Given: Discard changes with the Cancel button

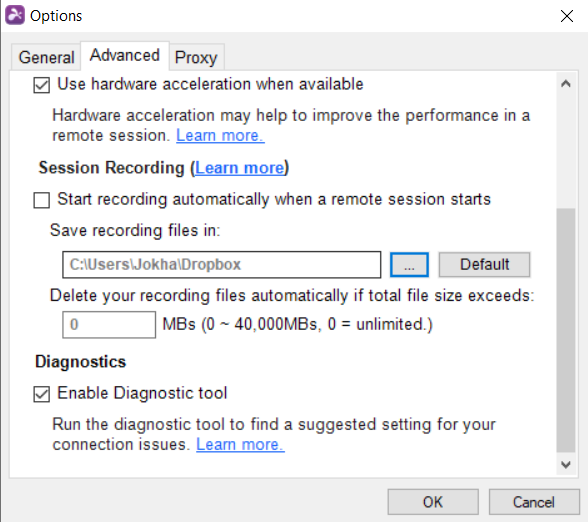Looking at the screenshot, I should tap(534, 502).
